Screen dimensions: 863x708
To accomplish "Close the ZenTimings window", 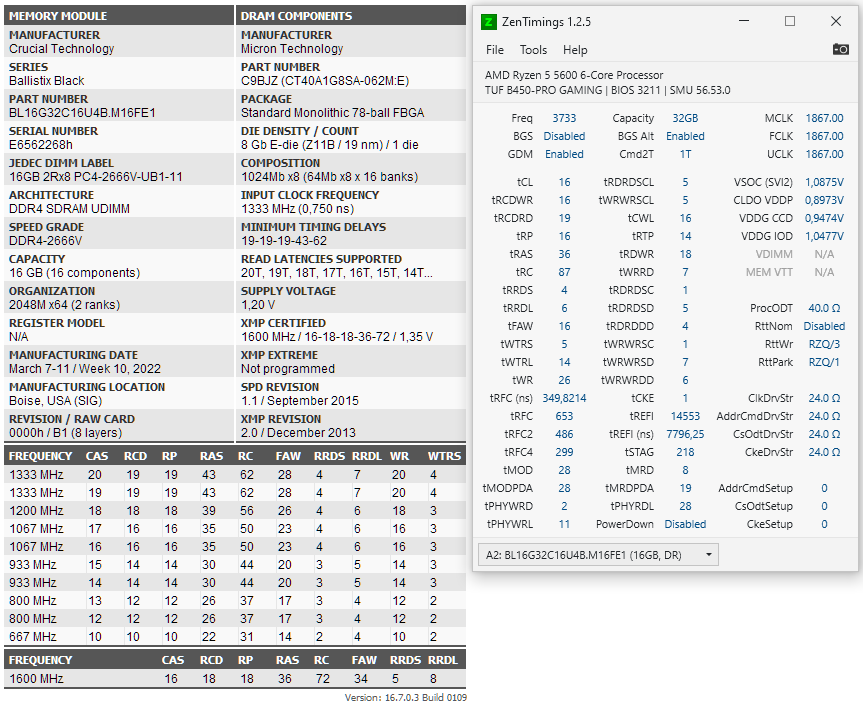I will 835,21.
